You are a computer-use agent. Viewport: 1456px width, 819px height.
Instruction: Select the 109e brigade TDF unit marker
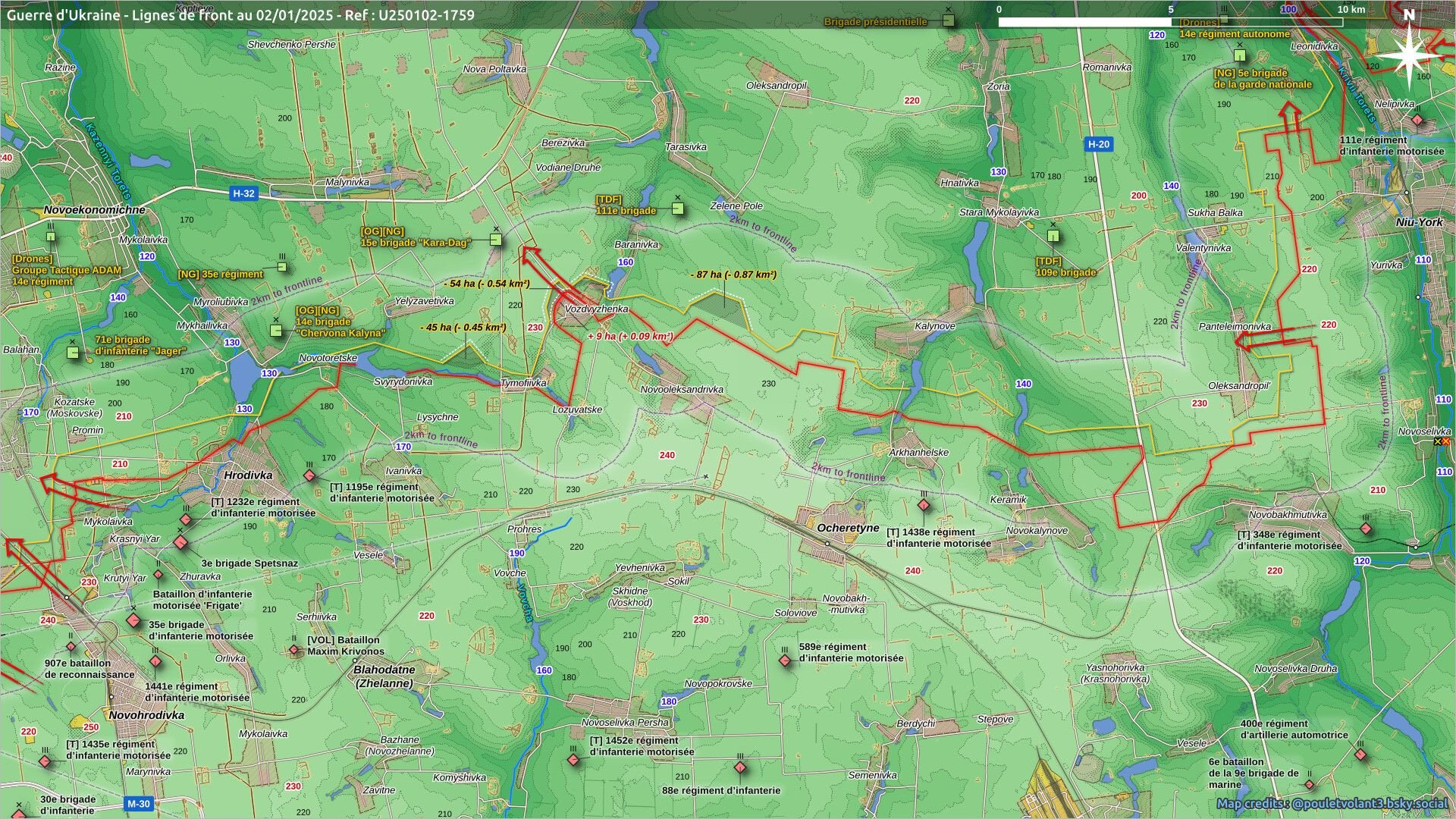click(1053, 236)
